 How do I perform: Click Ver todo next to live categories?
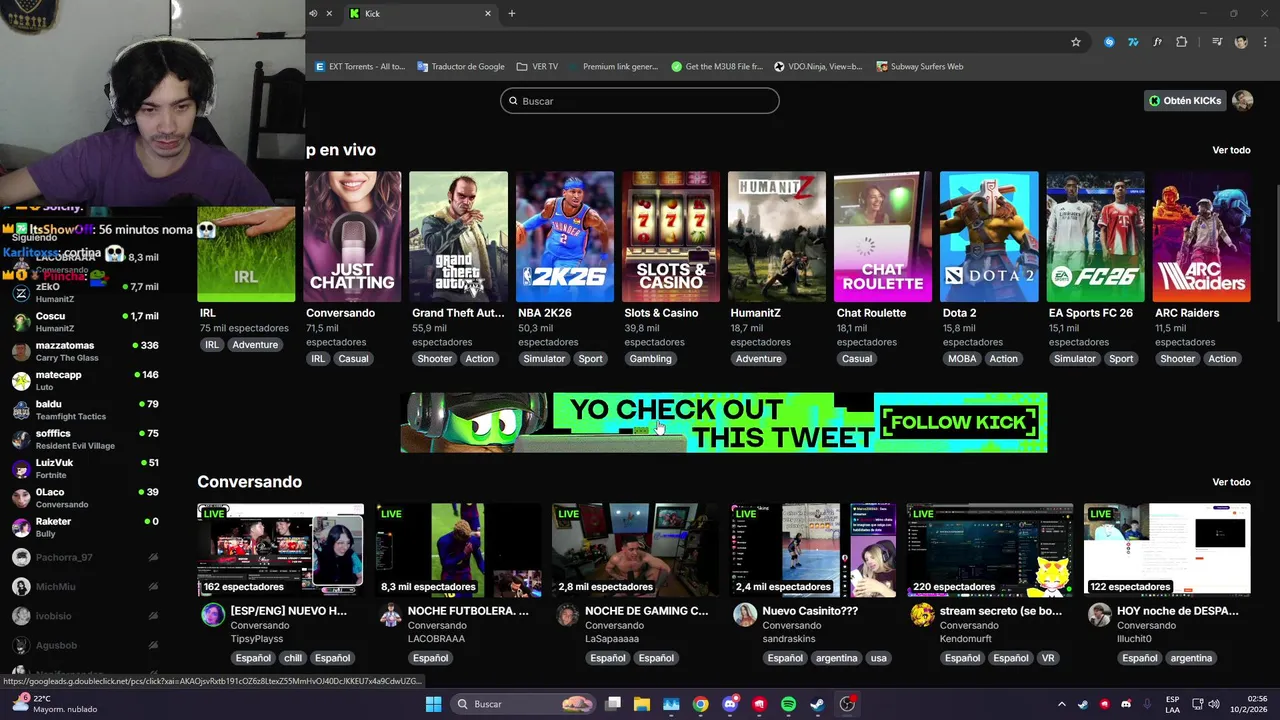point(1231,150)
